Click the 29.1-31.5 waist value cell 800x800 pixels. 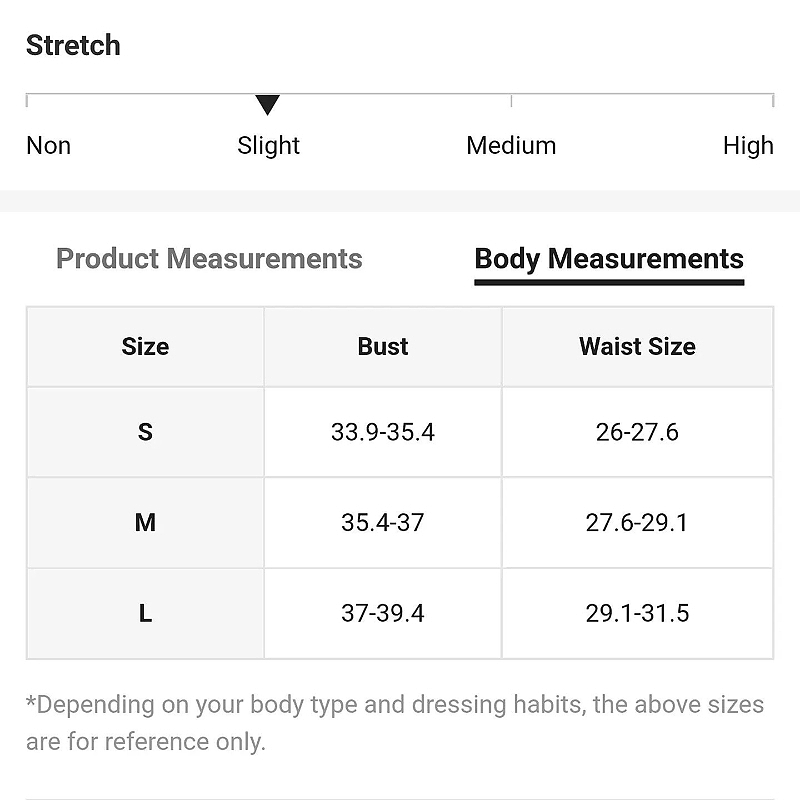point(637,613)
